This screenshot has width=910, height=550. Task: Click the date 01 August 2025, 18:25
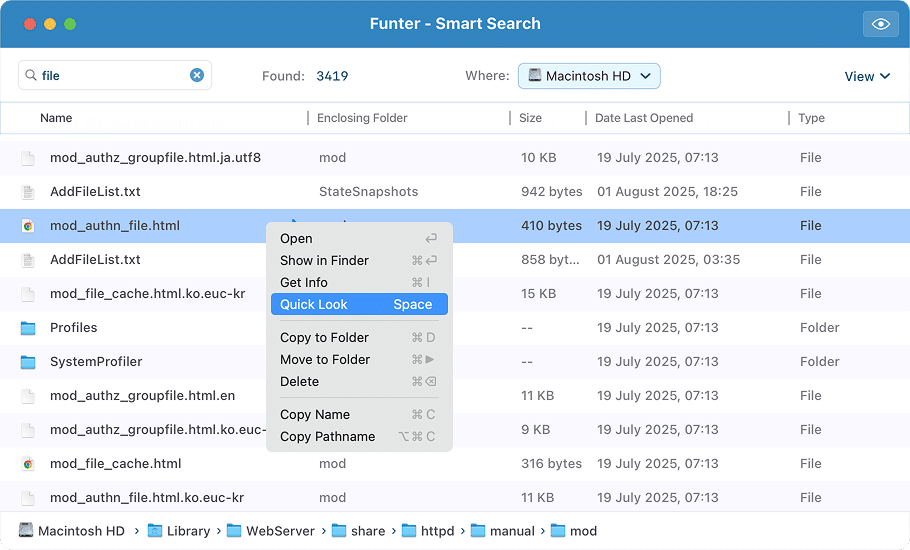(667, 191)
